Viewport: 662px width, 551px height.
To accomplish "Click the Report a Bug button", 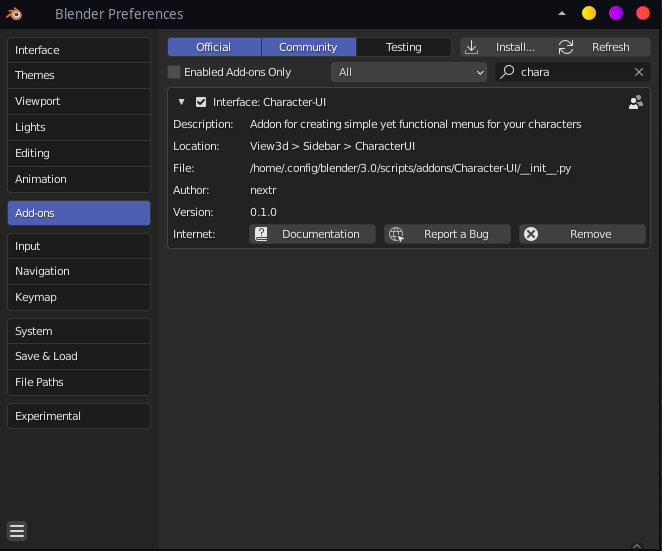I will (x=448, y=234).
